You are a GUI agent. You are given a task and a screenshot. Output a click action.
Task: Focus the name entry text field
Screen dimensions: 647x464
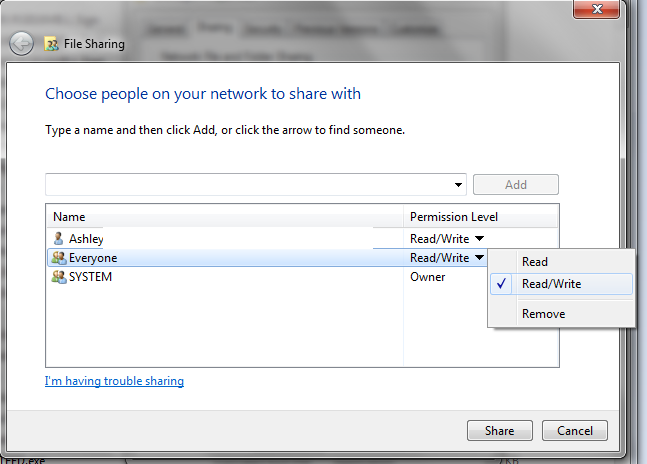click(248, 185)
